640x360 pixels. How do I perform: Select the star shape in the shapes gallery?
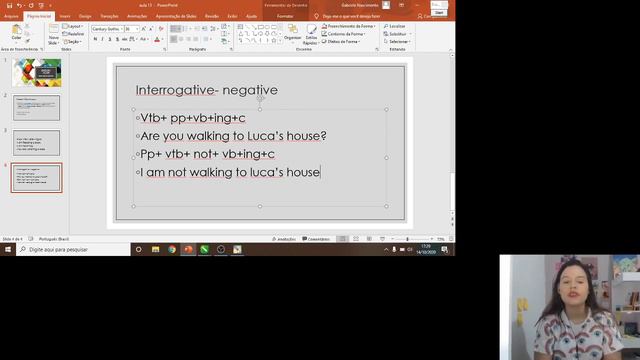point(274,40)
